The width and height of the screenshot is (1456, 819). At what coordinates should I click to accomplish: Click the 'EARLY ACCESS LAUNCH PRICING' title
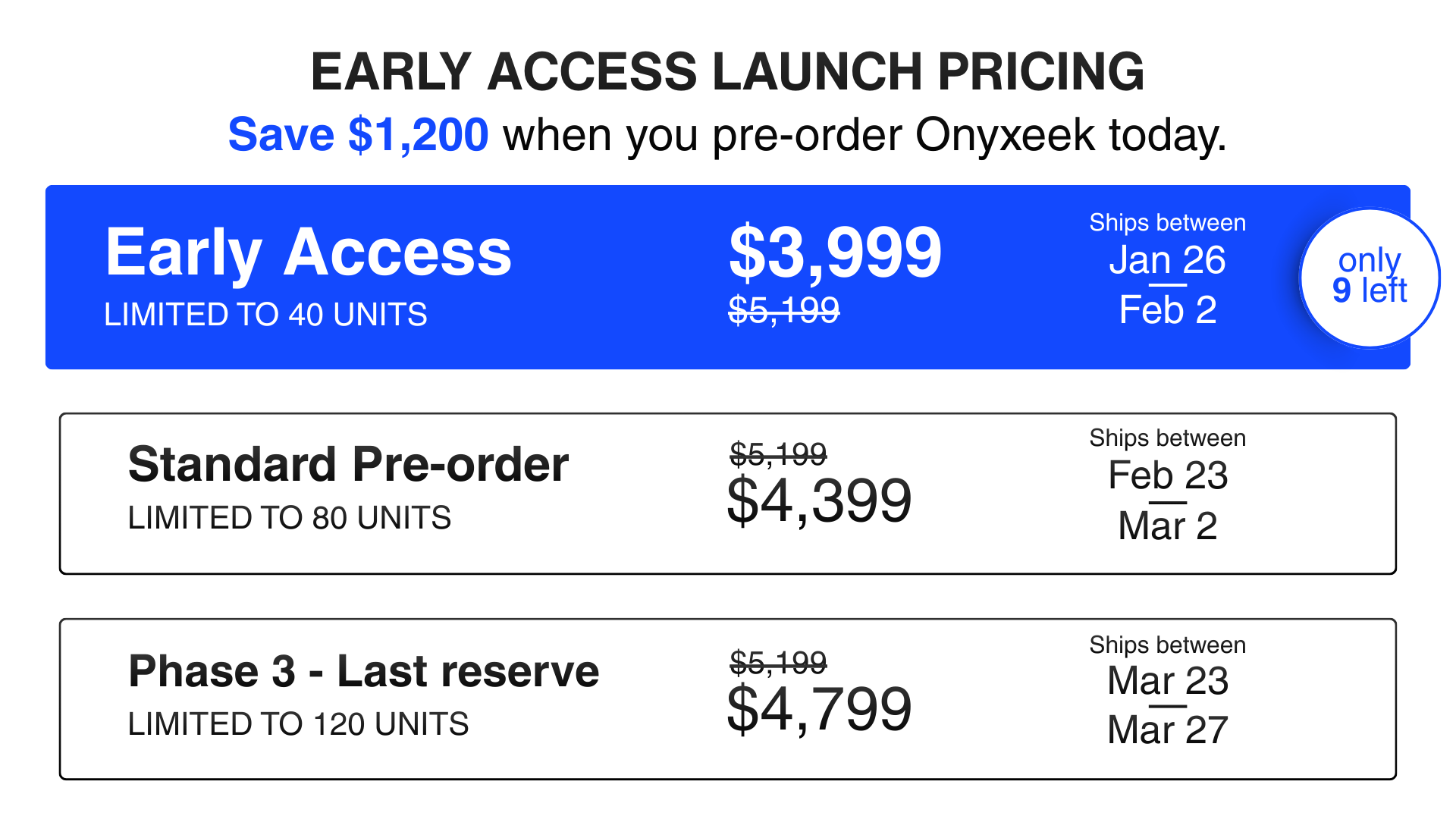727,72
